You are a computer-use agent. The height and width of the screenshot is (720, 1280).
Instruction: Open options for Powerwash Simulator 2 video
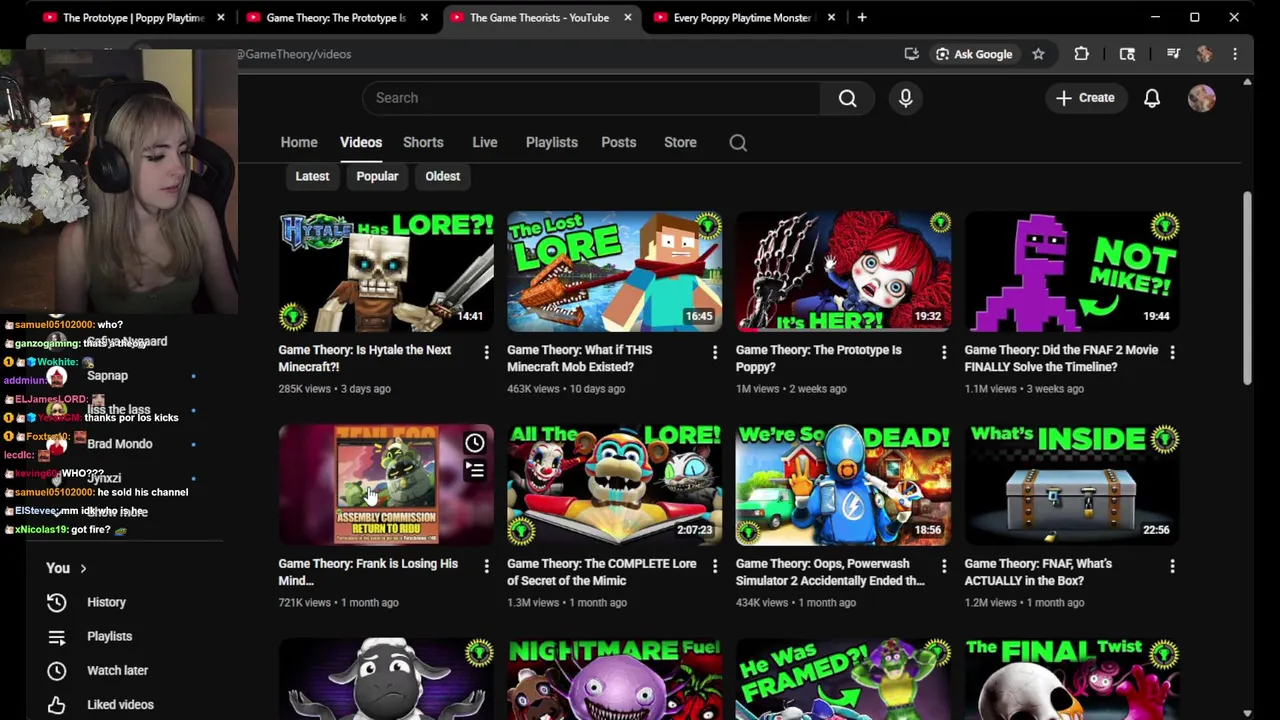point(943,566)
